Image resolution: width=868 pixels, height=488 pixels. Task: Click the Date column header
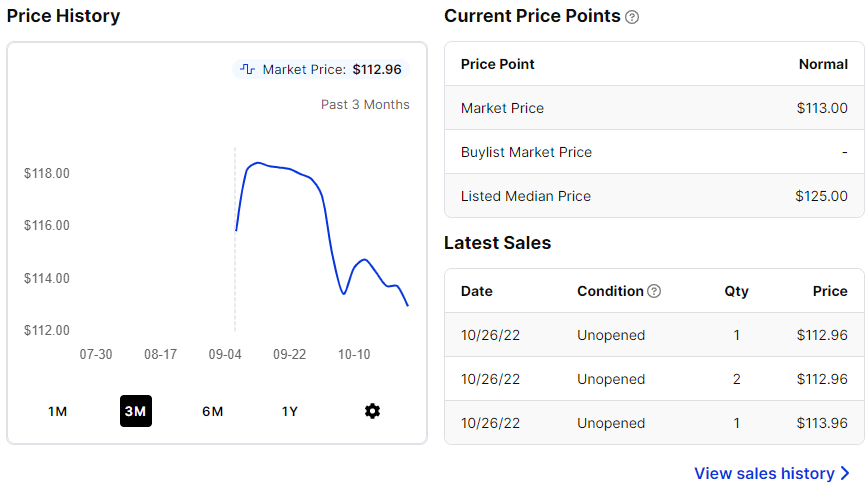[x=477, y=291]
